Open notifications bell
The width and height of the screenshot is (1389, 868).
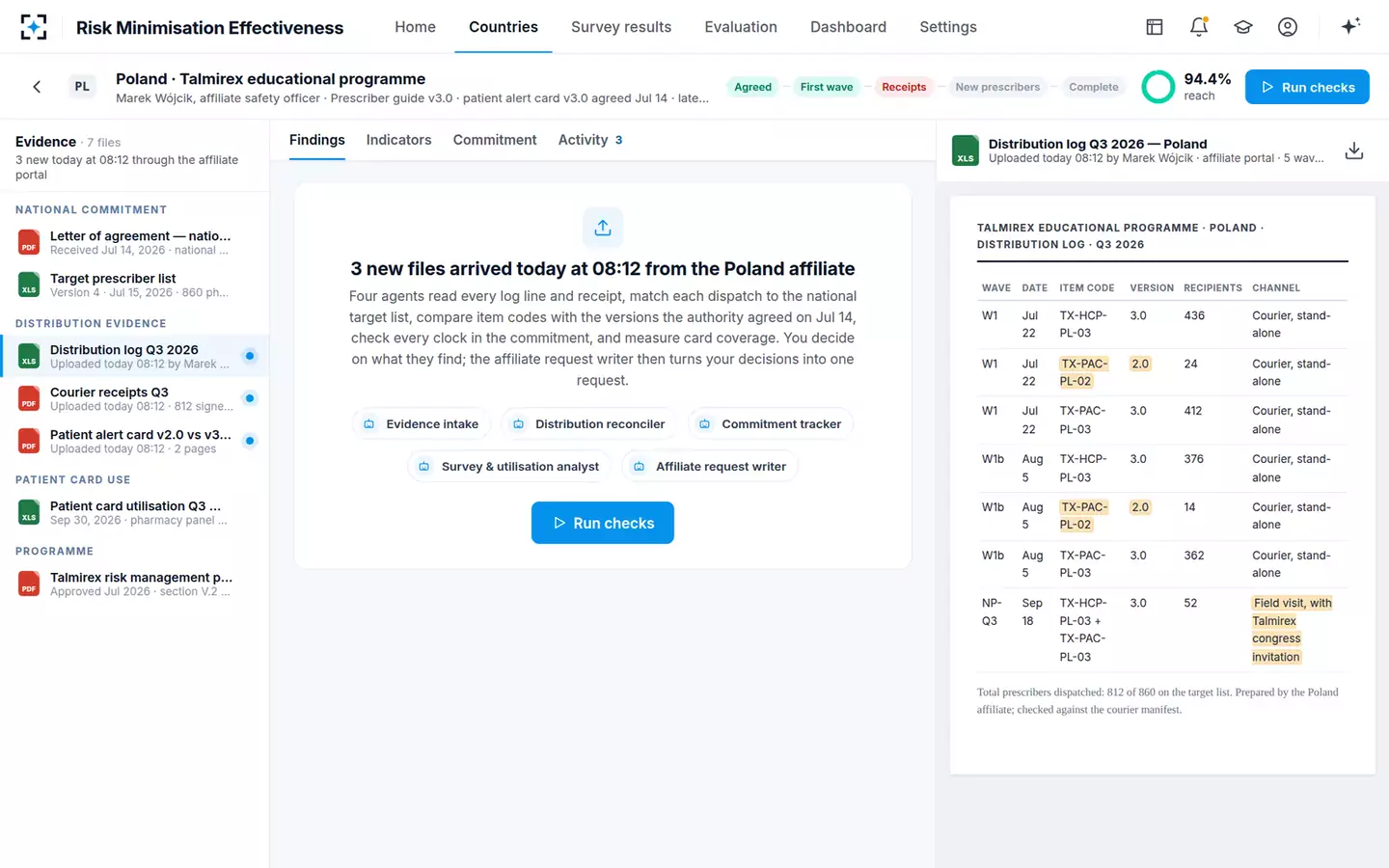[x=1199, y=27]
